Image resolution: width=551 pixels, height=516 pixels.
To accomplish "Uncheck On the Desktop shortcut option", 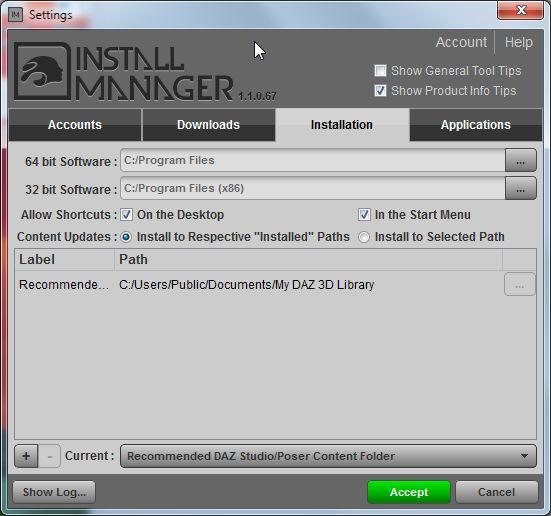I will click(127, 214).
